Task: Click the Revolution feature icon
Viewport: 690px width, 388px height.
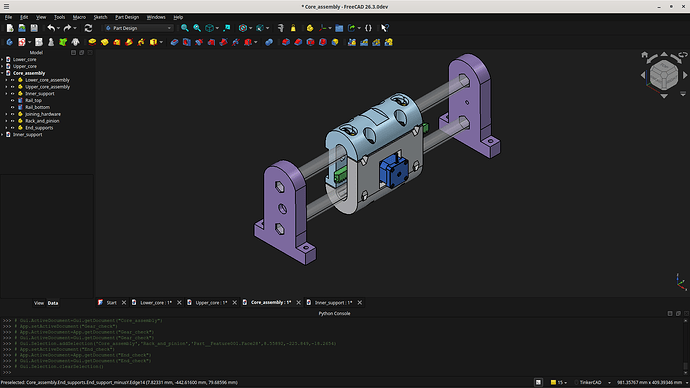Action: 104,42
